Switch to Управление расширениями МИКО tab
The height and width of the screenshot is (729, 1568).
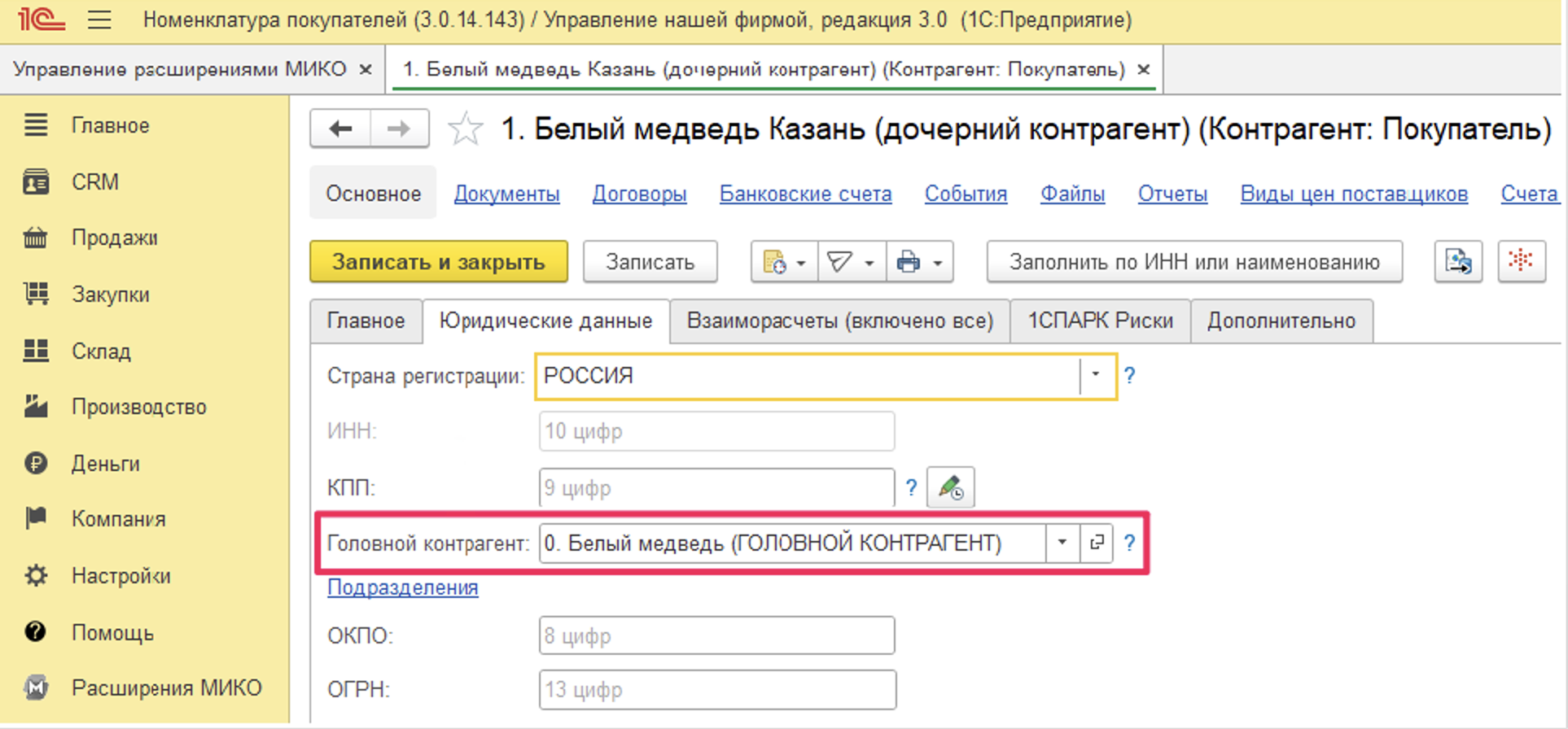click(180, 69)
